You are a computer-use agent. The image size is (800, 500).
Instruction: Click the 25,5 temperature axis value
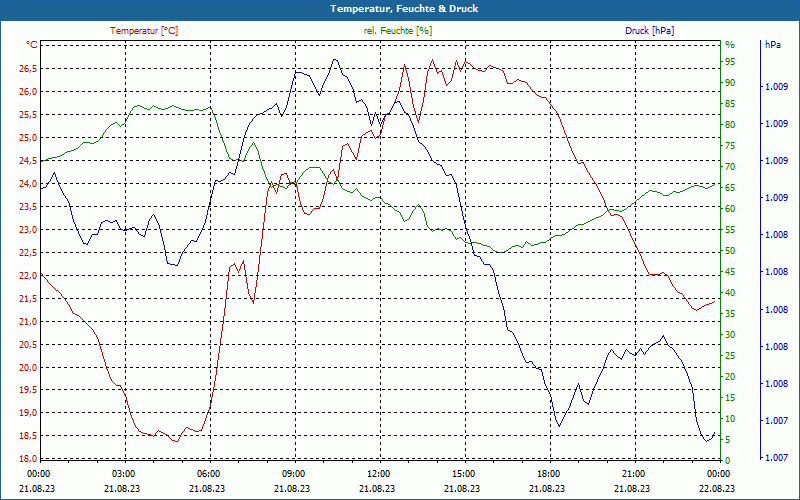click(x=29, y=115)
